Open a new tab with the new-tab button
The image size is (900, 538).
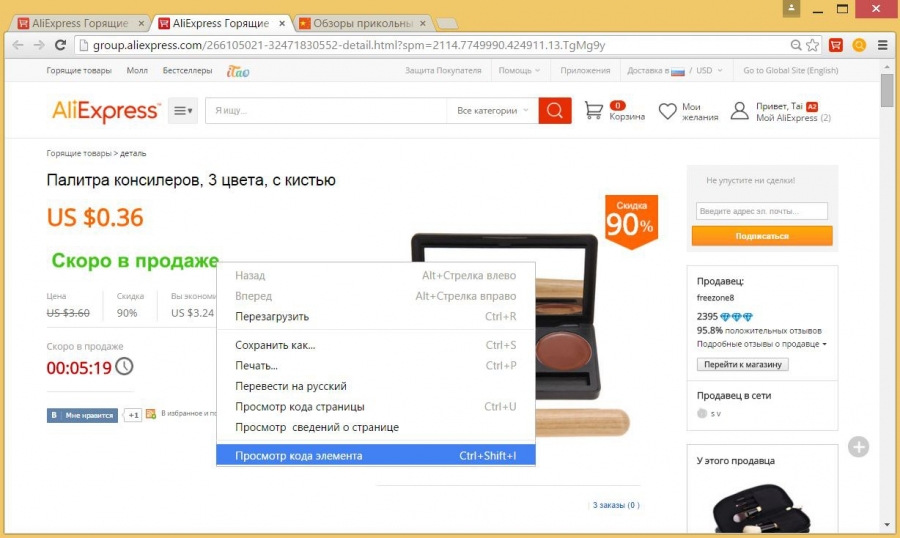[447, 24]
